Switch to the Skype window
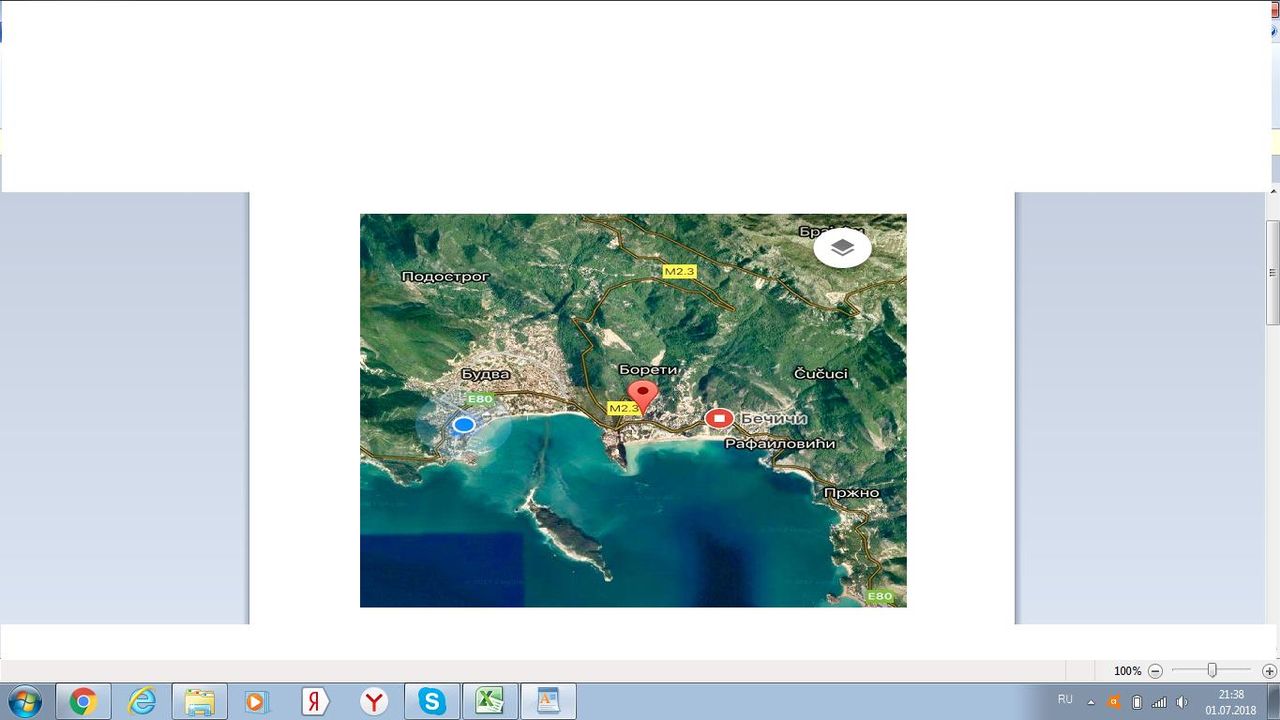 coord(432,701)
